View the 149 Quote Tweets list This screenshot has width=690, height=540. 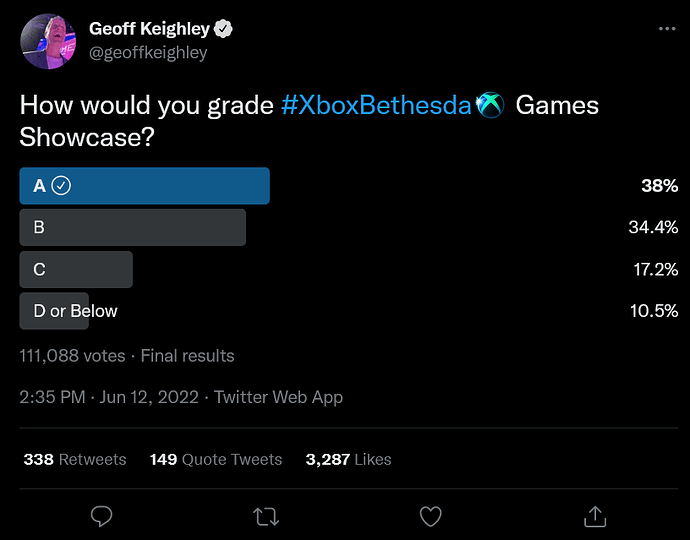tap(216, 460)
